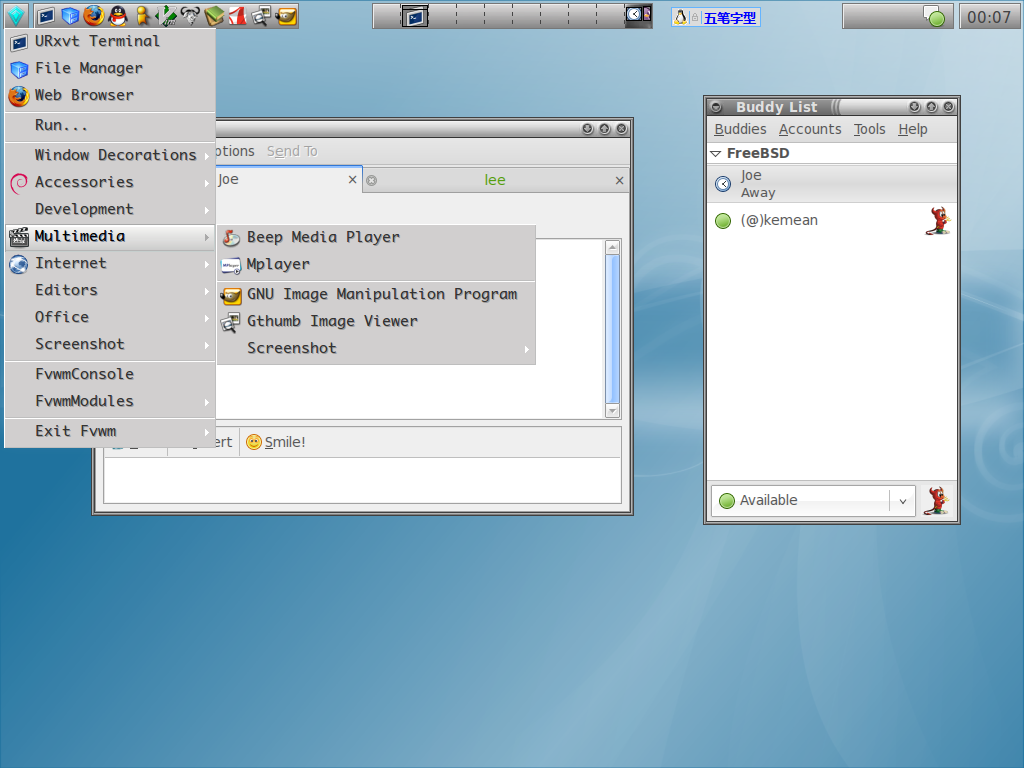1024x768 pixels.
Task: Expand the Editors submenu
Action: pos(110,291)
